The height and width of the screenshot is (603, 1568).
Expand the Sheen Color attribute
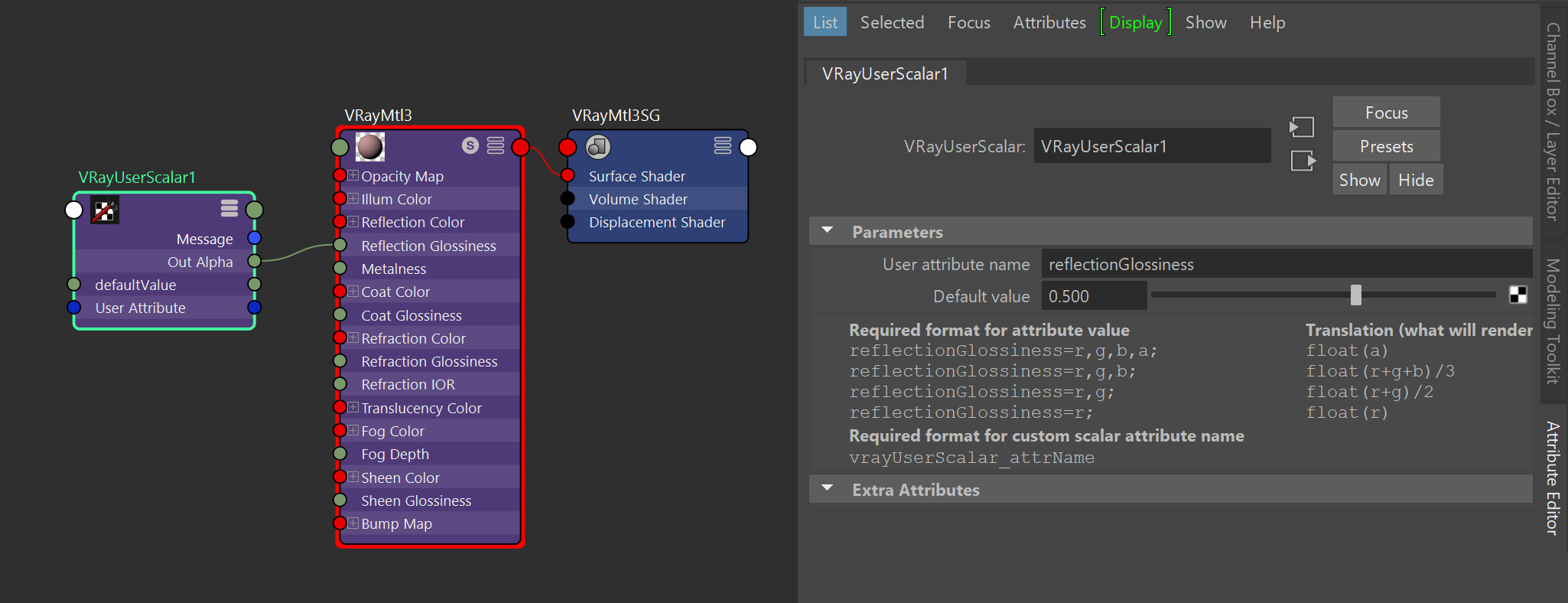353,477
